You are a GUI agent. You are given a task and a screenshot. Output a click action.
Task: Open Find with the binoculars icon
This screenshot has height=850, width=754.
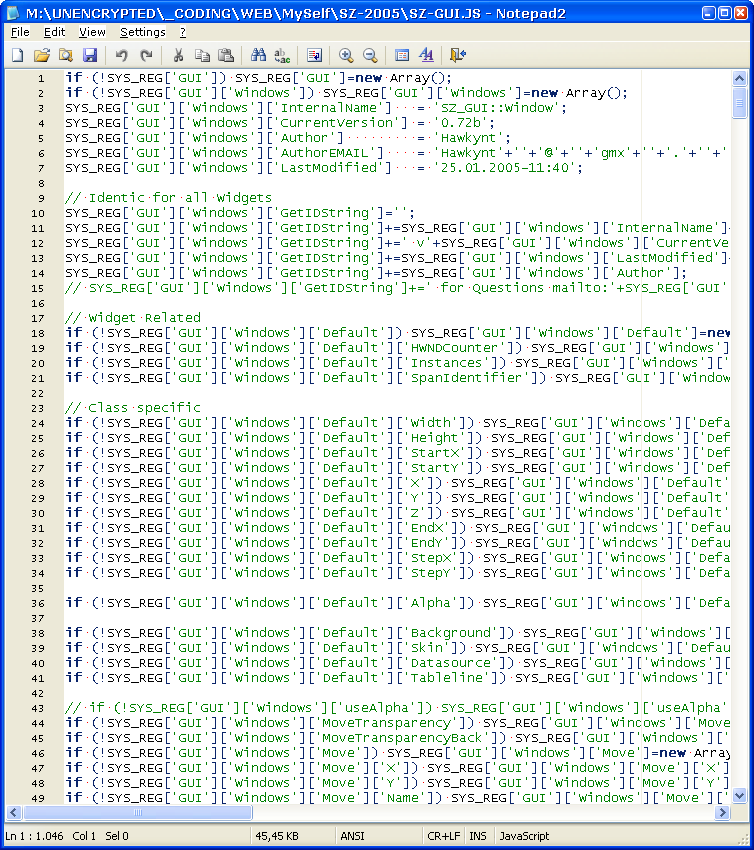tap(258, 55)
